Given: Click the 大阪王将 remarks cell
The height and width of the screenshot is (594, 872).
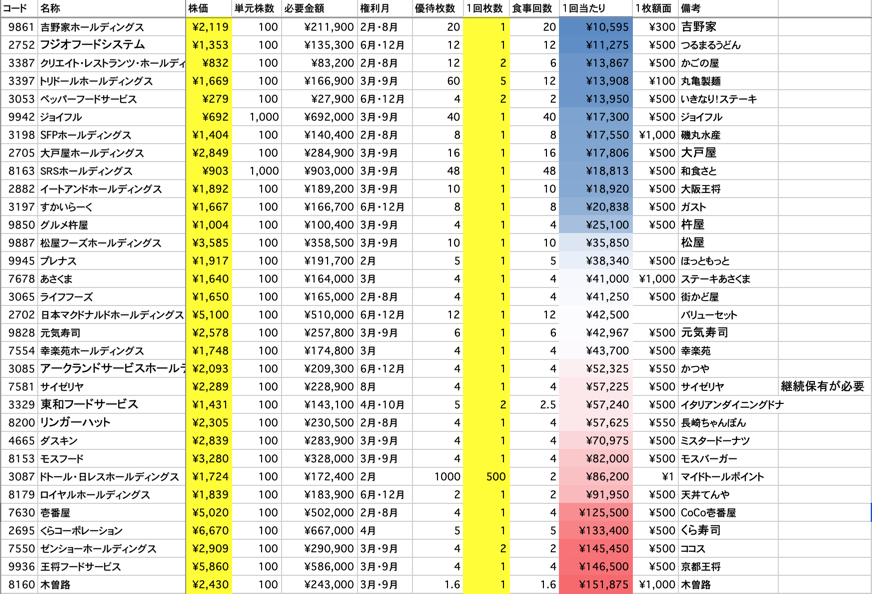Looking at the screenshot, I should point(728,189).
